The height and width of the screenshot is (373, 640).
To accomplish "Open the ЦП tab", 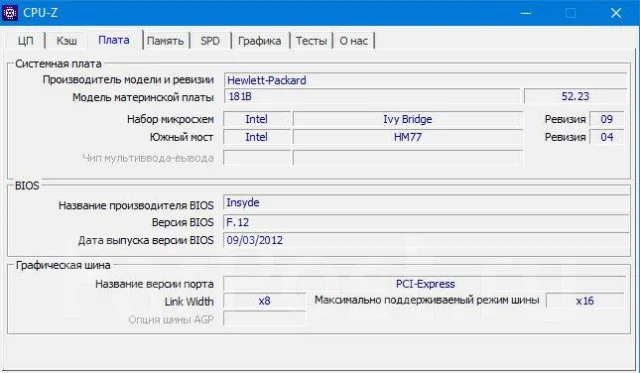I will (25, 41).
